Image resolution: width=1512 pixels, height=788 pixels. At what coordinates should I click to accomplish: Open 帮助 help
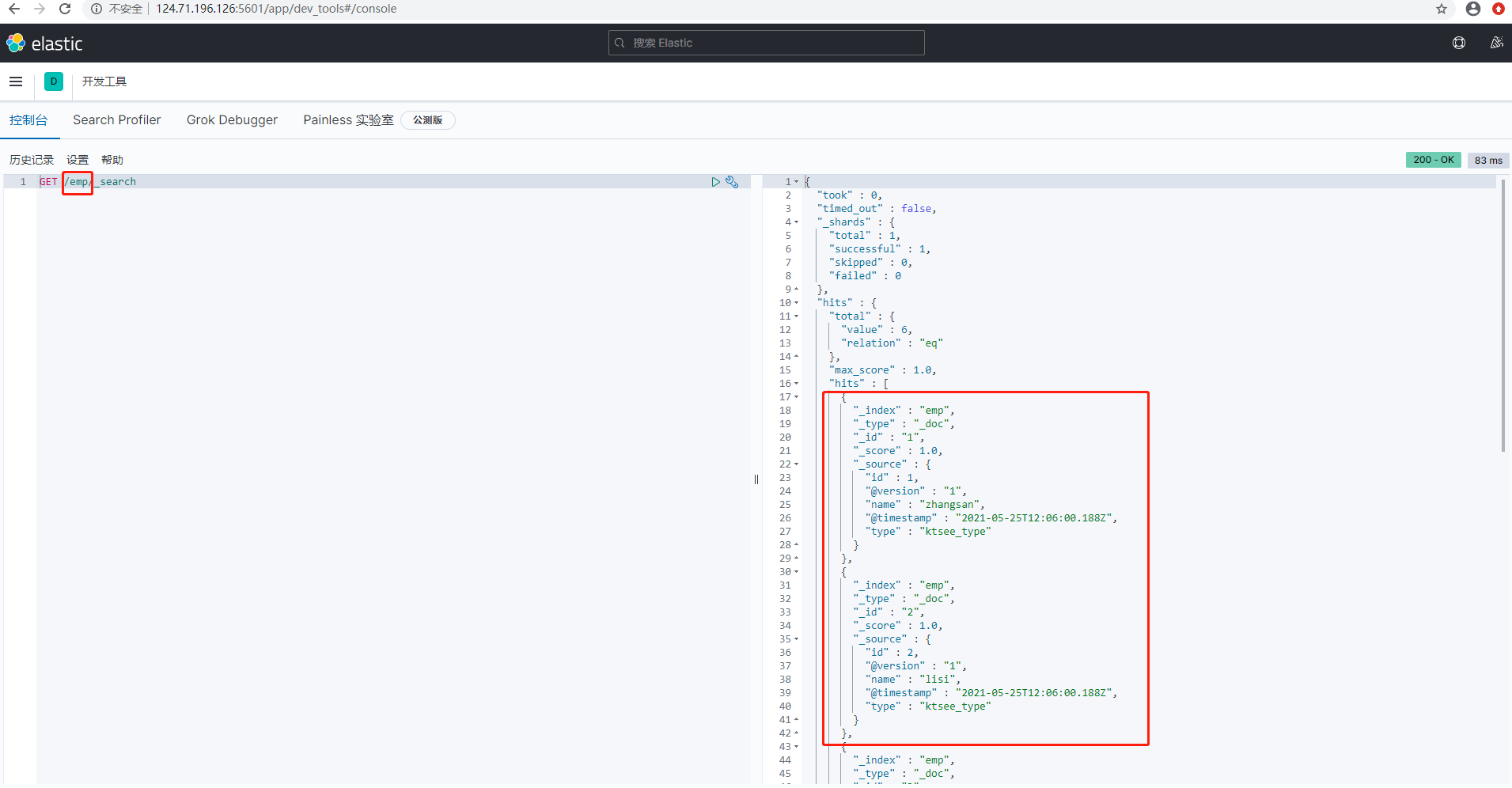[112, 160]
